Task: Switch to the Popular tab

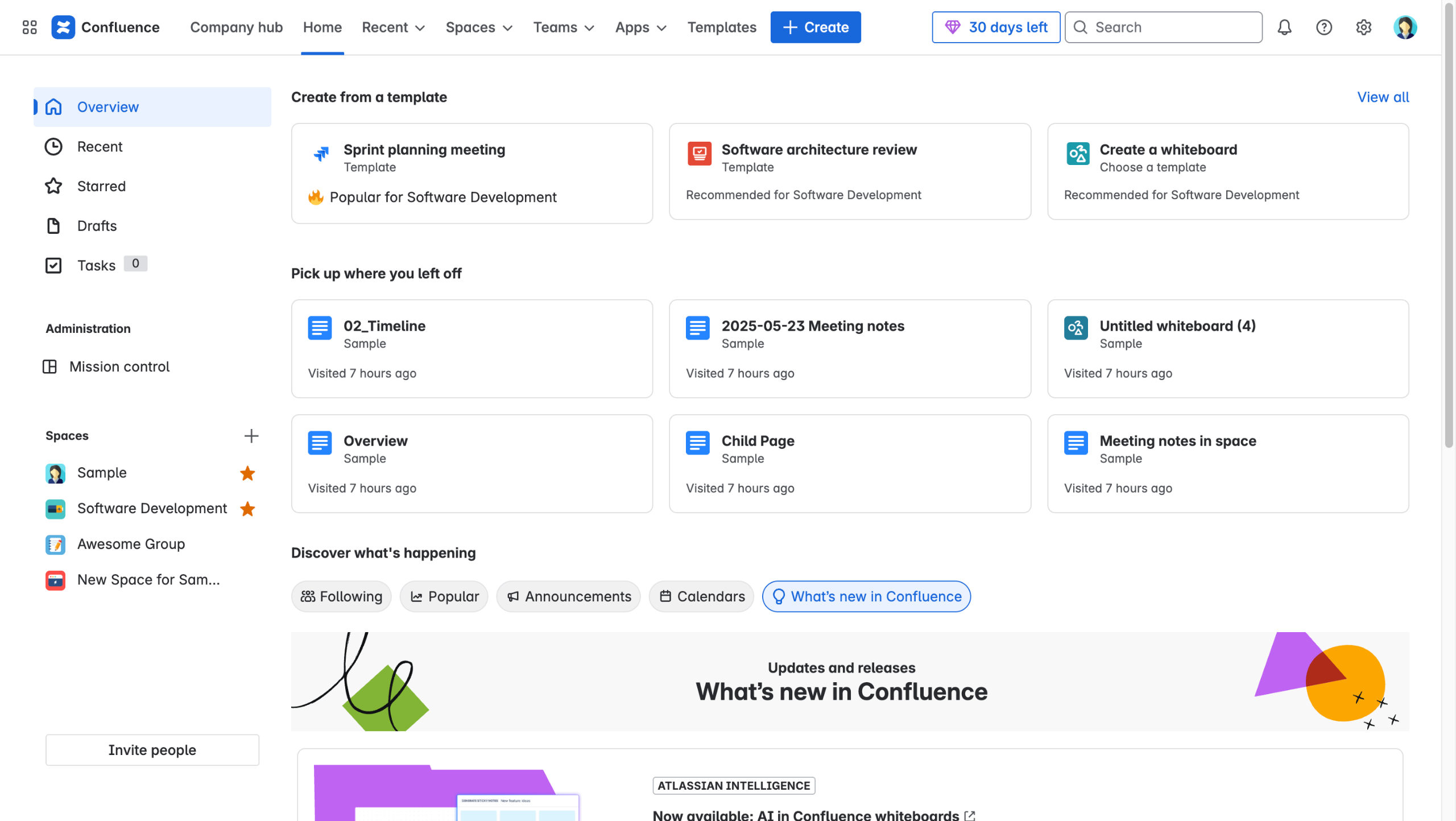Action: point(444,596)
